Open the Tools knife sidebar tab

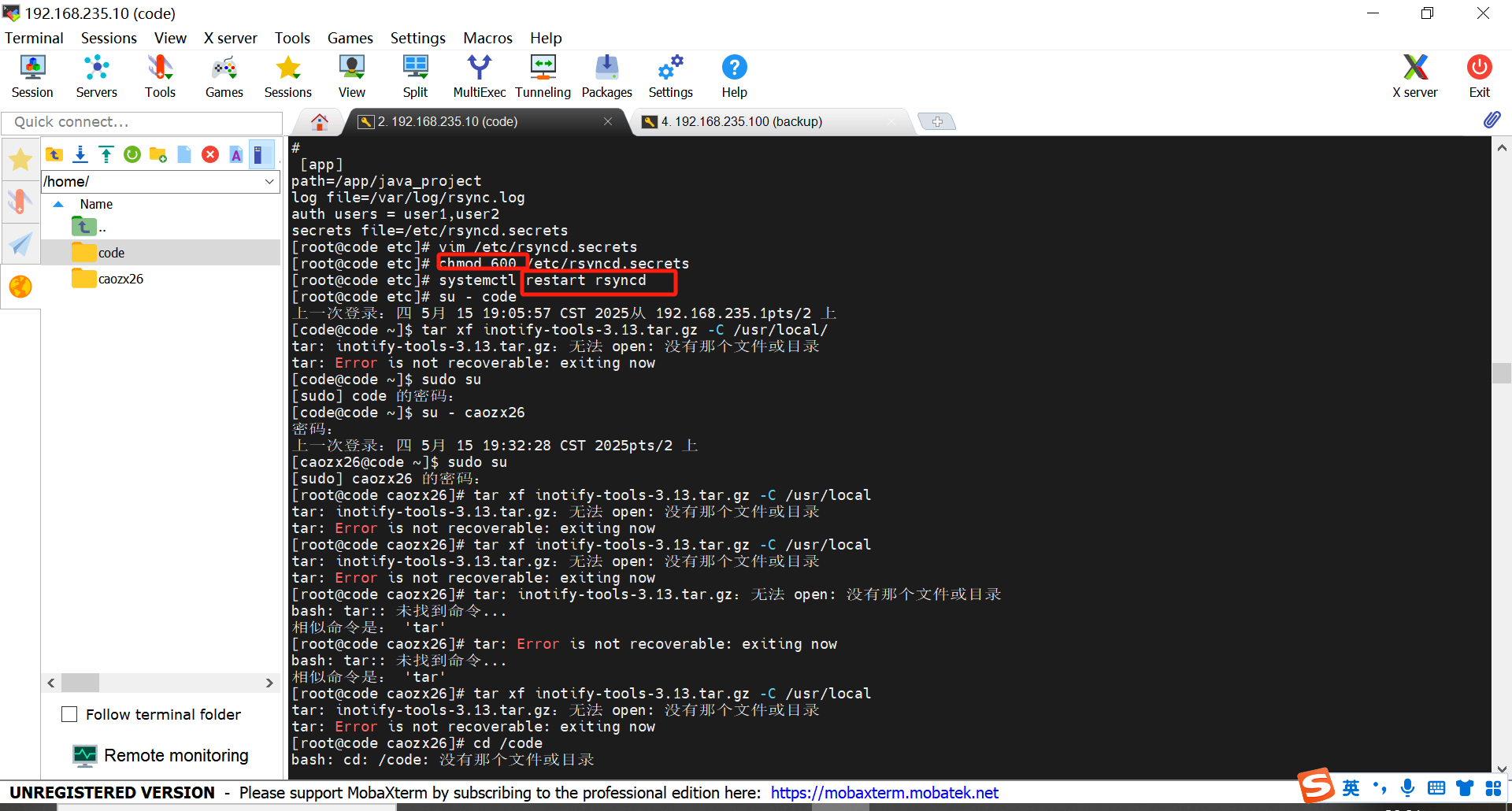pyautogui.click(x=20, y=202)
